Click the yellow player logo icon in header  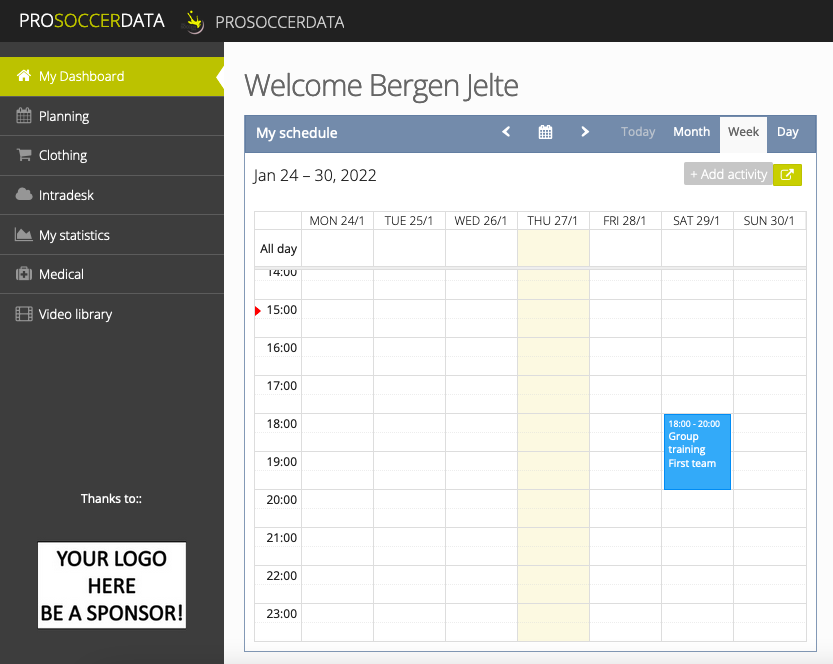[x=193, y=22]
